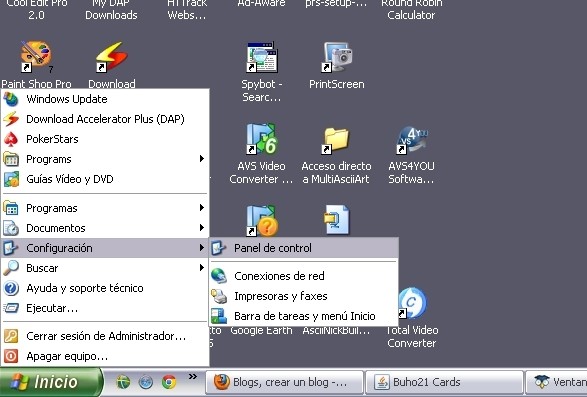Click the Cerrar sesión key icon
Viewport: 587px width, 397px height.
11,336
